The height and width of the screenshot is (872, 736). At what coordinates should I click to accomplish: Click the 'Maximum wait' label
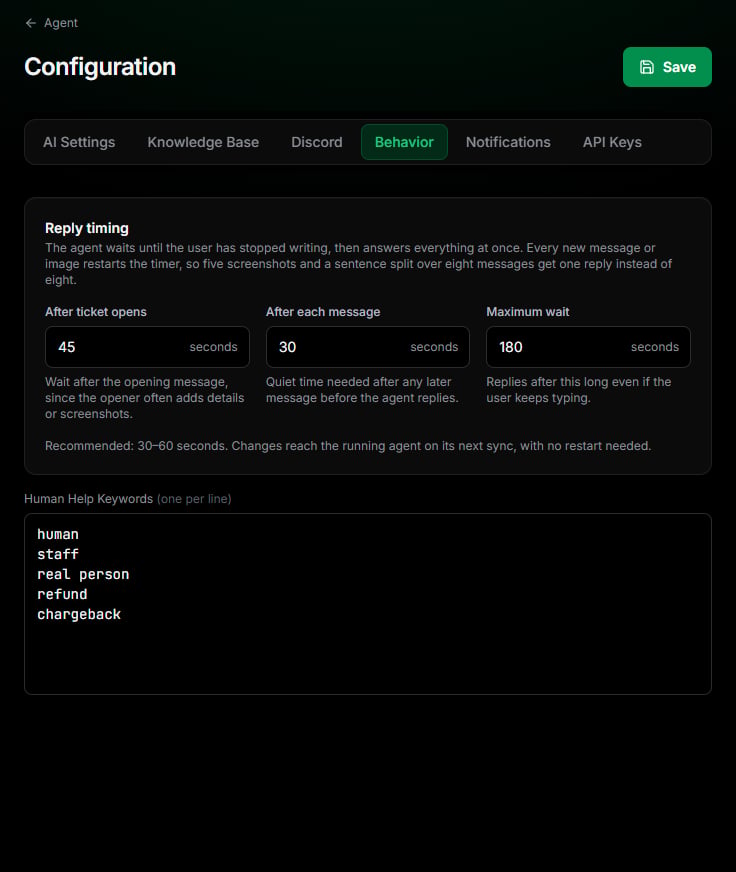[x=527, y=312]
